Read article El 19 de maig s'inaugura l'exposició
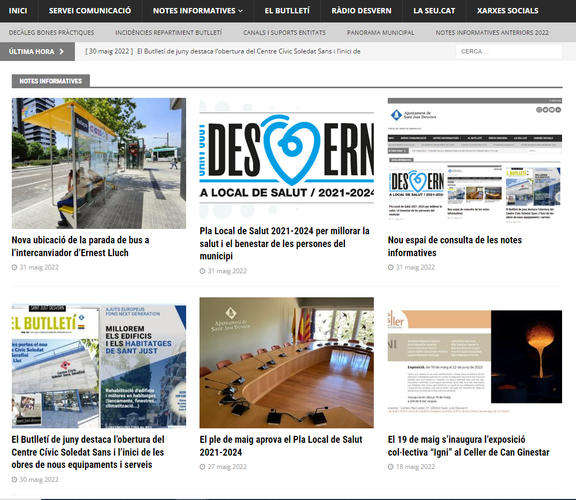 469,446
